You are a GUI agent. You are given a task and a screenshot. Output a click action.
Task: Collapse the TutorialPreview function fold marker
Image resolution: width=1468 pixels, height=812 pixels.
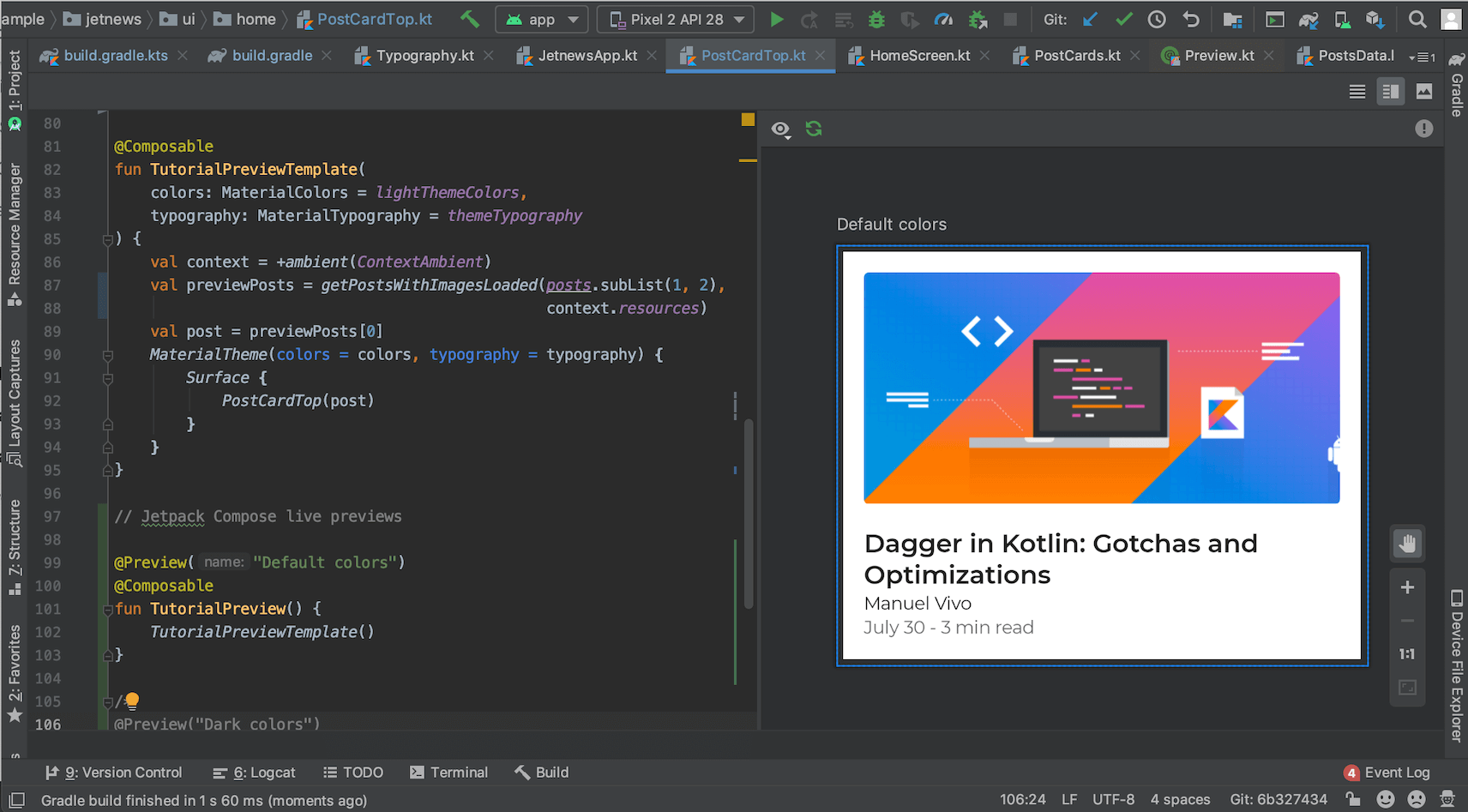[108, 610]
